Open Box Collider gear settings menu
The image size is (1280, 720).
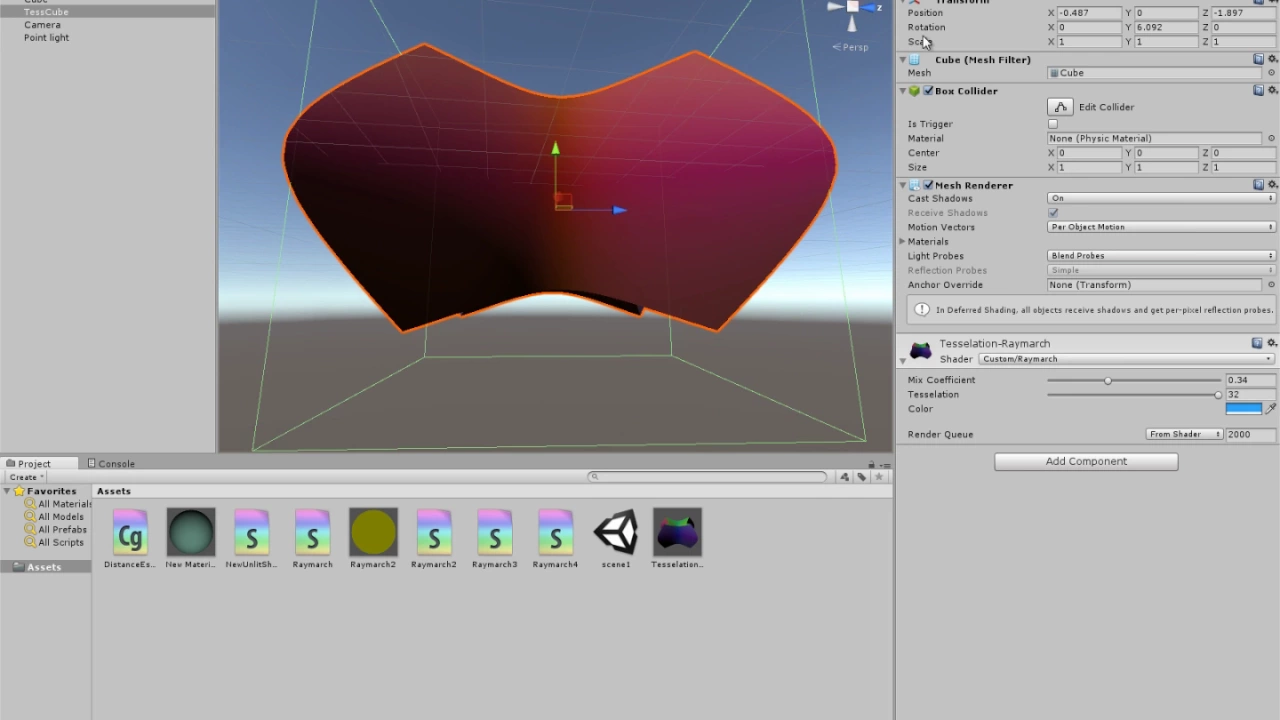click(1272, 90)
